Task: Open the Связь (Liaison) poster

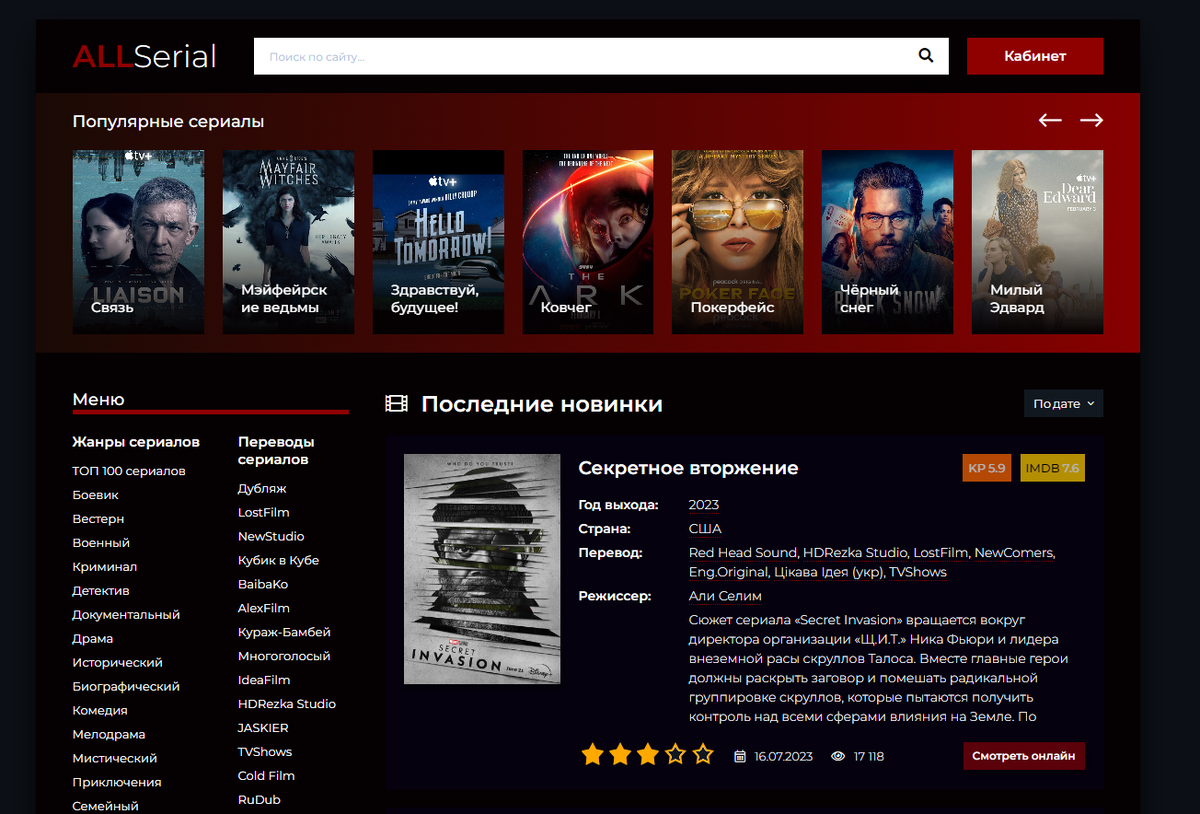Action: pyautogui.click(x=138, y=242)
